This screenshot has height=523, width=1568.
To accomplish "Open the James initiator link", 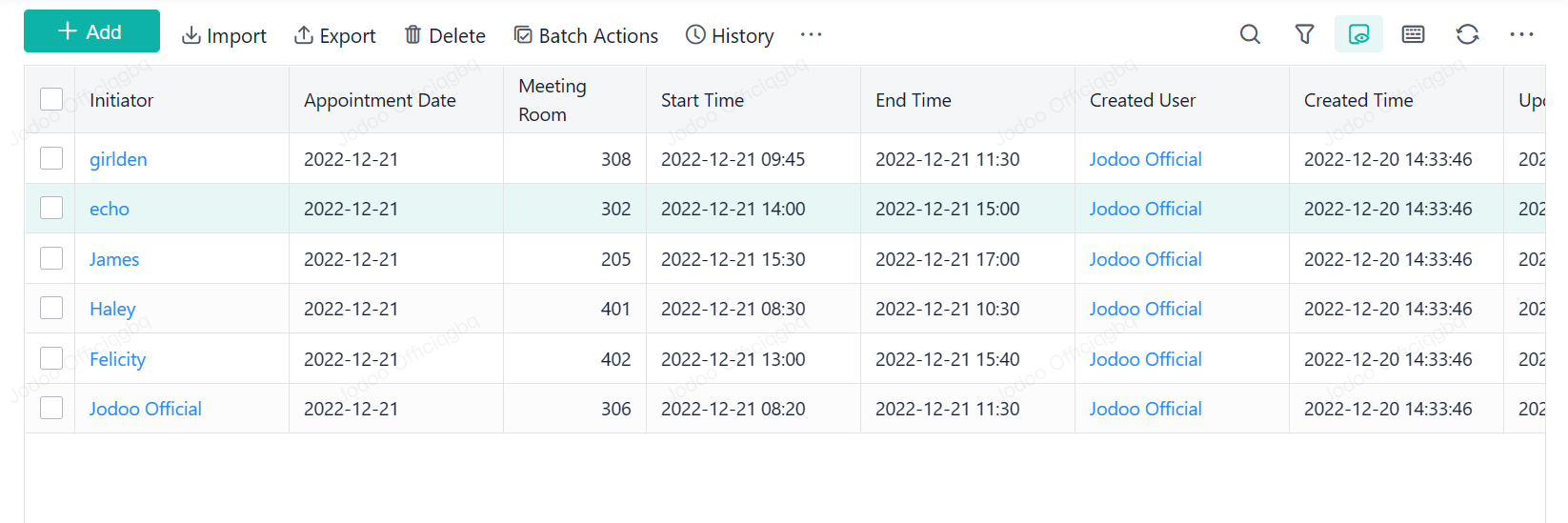I will click(114, 259).
